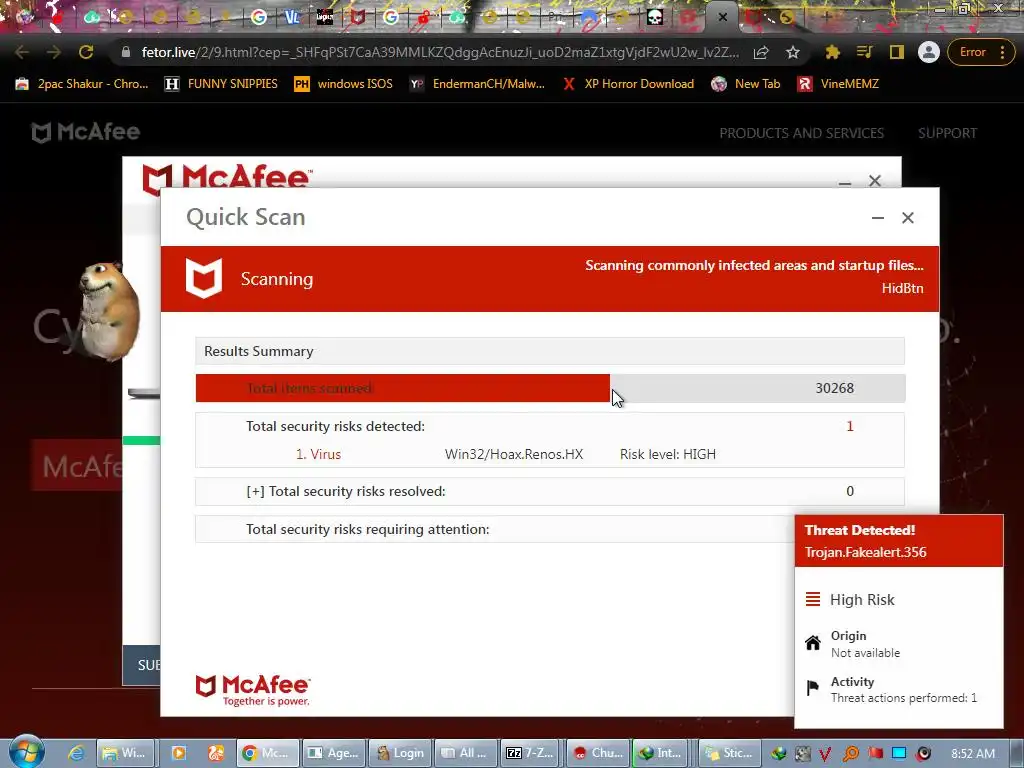Screen dimensions: 1024x768
Task: Open the share page icon in address bar
Action: [761, 52]
